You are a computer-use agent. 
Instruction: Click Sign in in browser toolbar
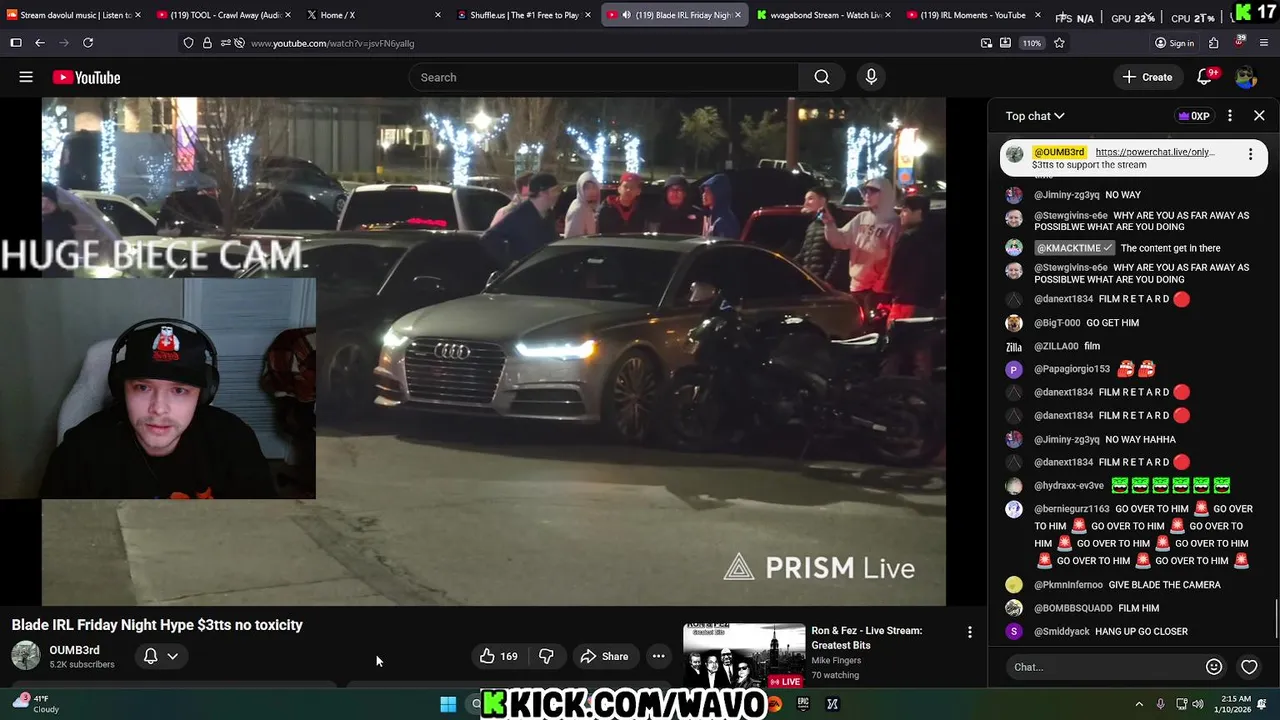click(x=1174, y=43)
